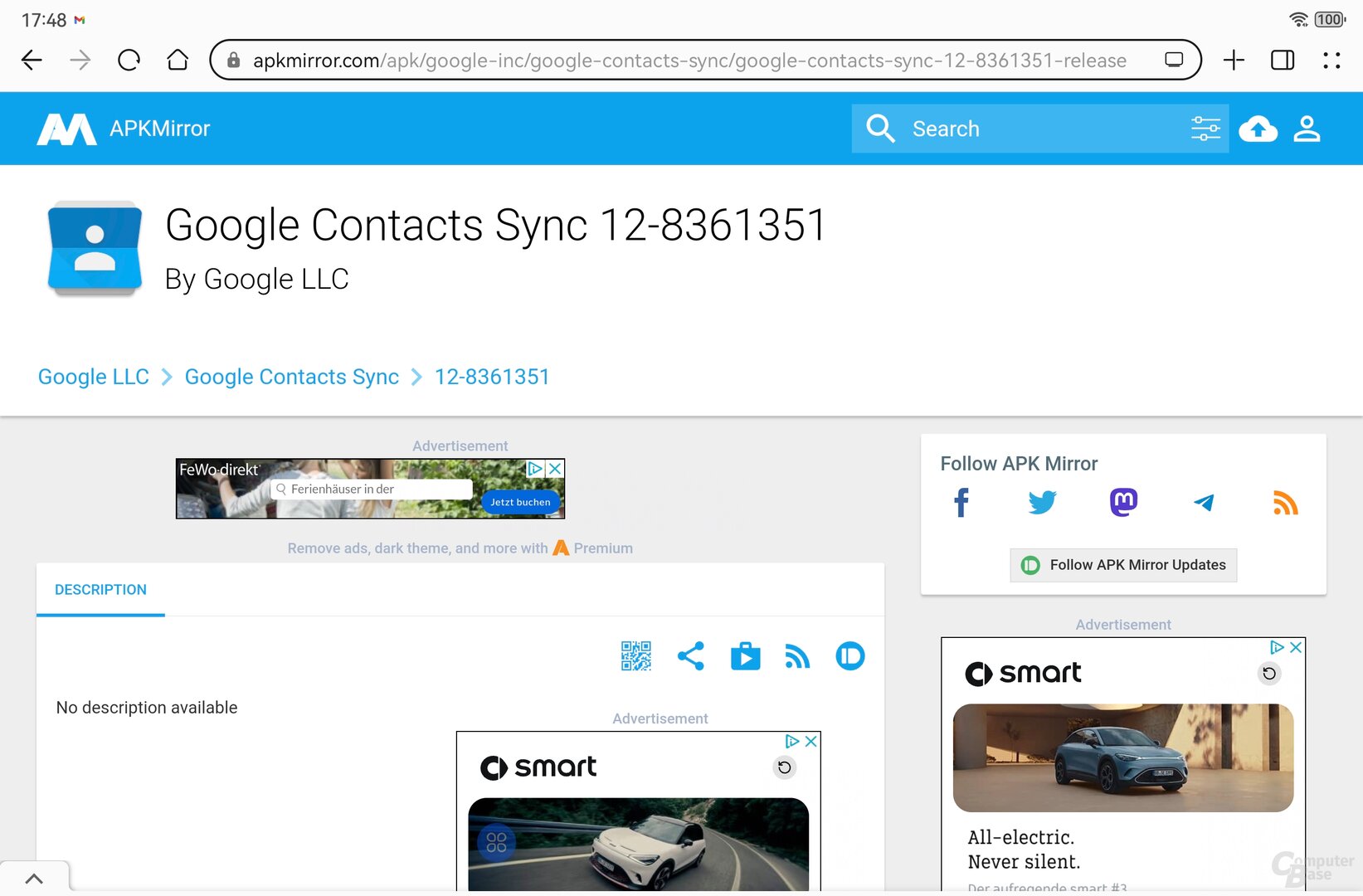Close the right sidebar smart ad

tap(1296, 647)
